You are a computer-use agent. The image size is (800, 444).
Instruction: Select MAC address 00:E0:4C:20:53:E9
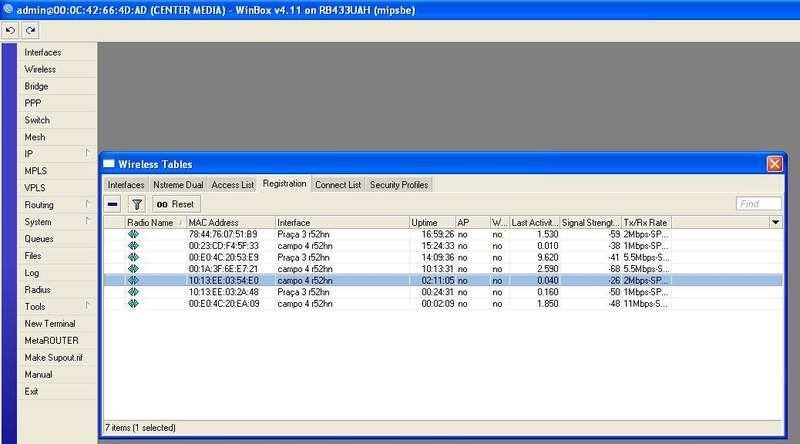pyautogui.click(x=223, y=257)
